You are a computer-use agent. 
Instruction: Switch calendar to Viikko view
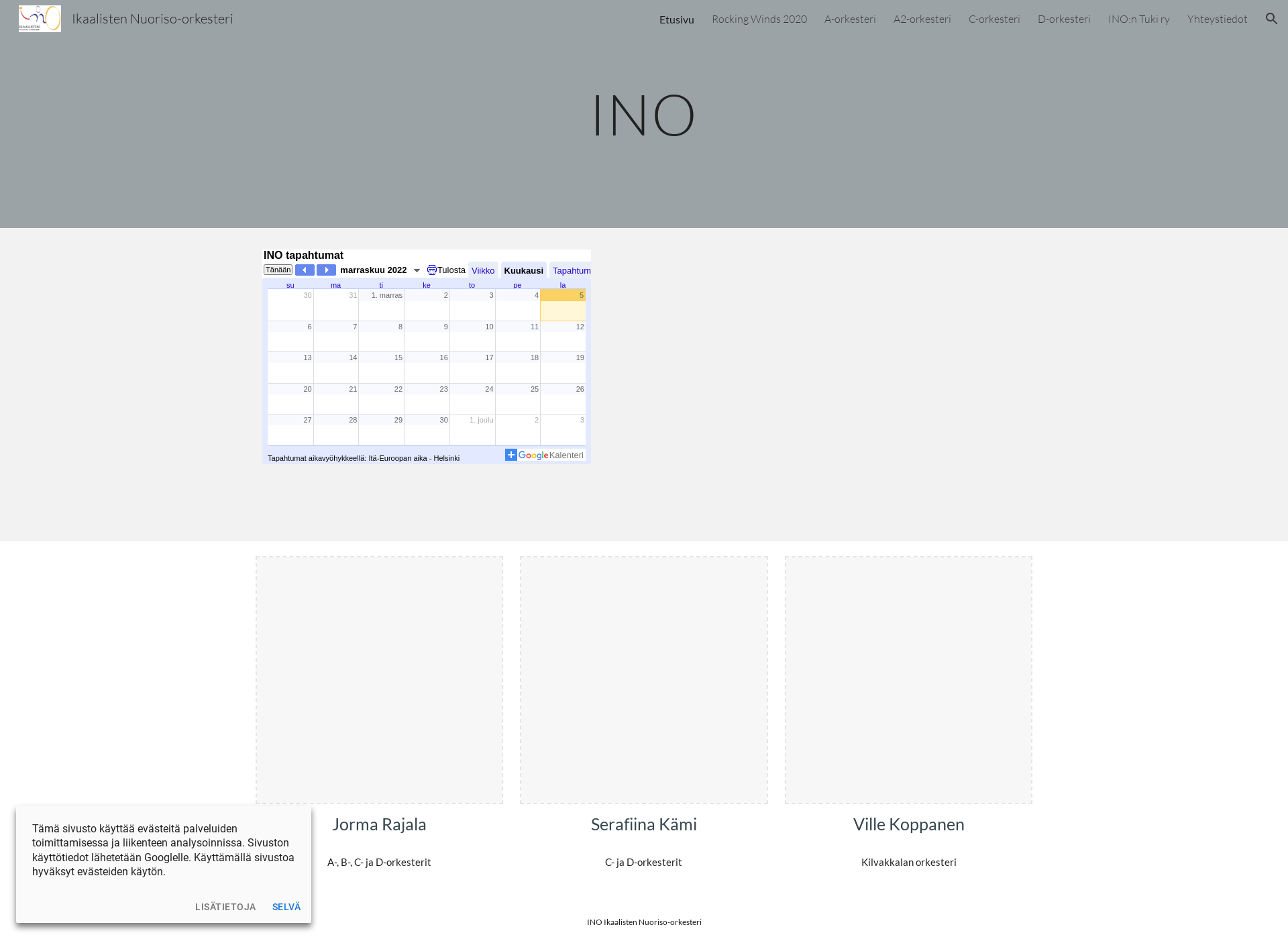coord(483,270)
